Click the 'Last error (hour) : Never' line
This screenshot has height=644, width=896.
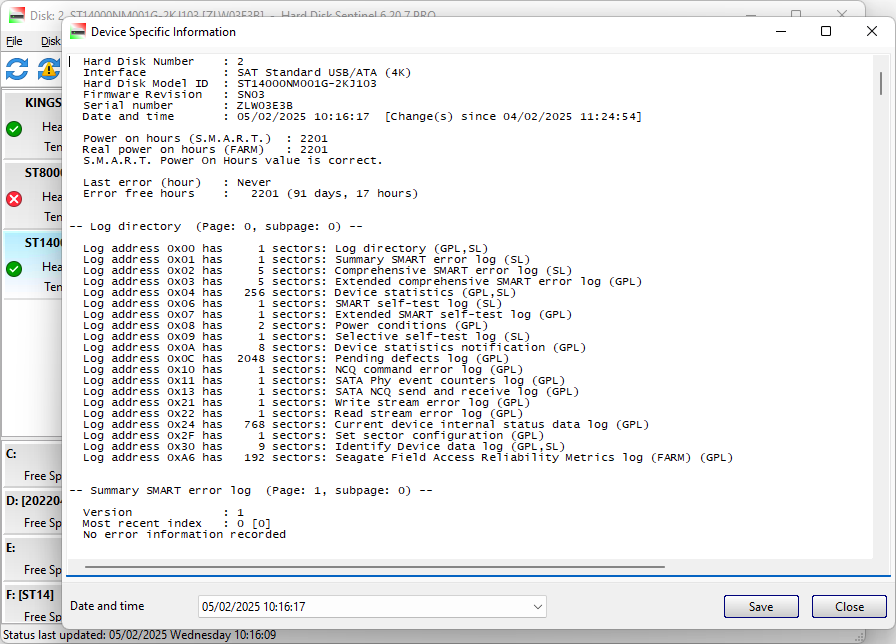[177, 183]
